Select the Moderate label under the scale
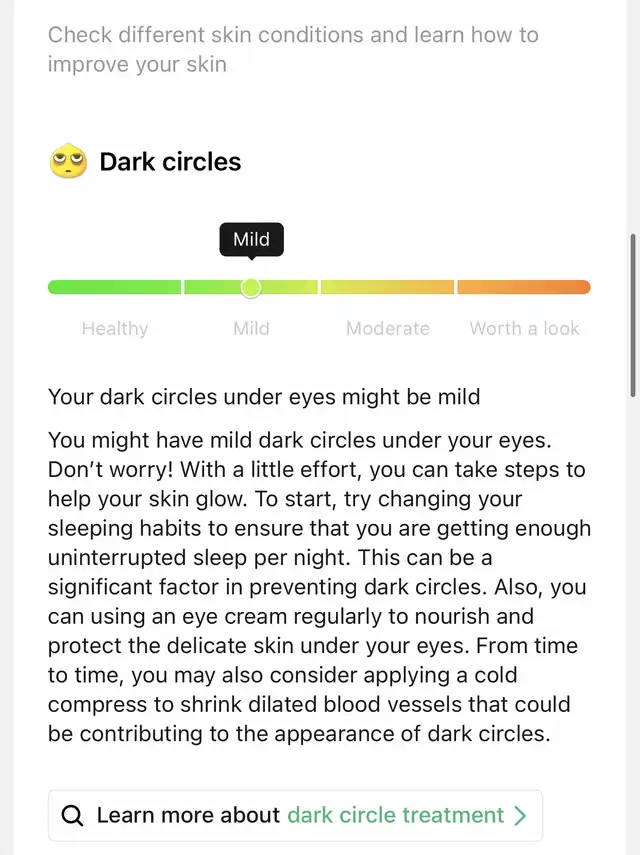 pyautogui.click(x=388, y=329)
